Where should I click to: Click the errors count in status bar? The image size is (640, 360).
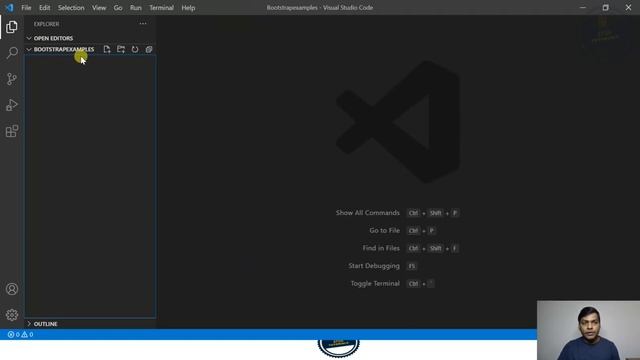(x=13, y=334)
